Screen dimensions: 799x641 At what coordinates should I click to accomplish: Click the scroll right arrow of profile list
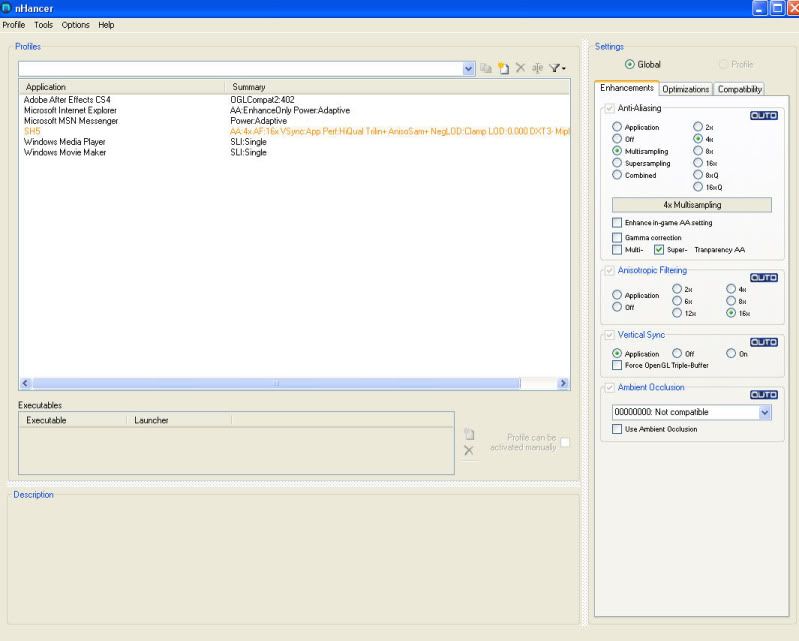[563, 383]
